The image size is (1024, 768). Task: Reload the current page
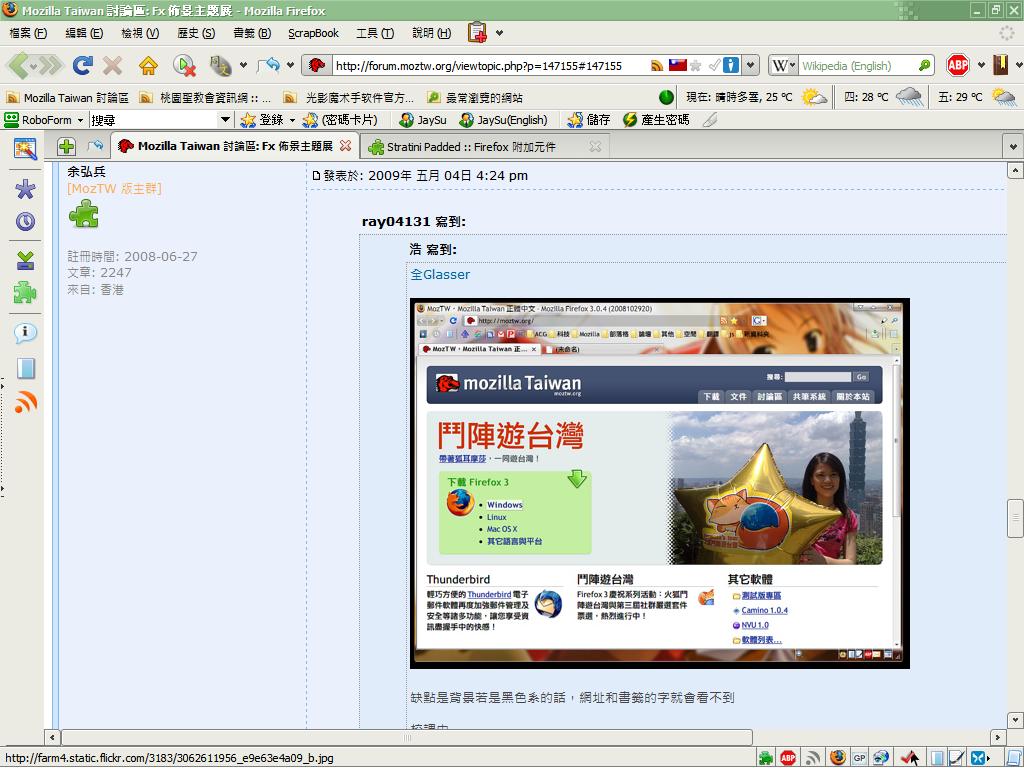(x=82, y=66)
